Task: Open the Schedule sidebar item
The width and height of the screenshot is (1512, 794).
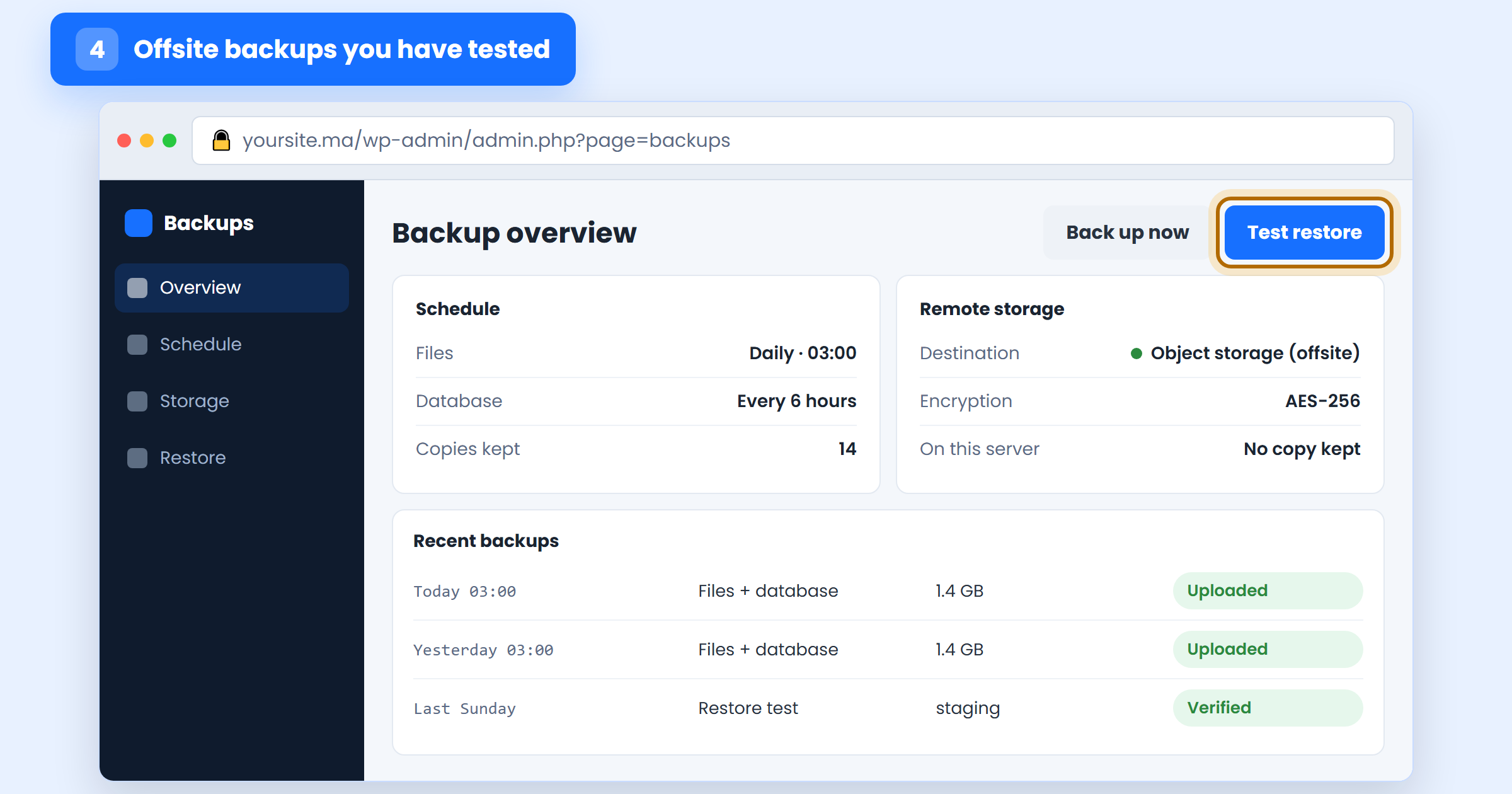Action: (232, 345)
